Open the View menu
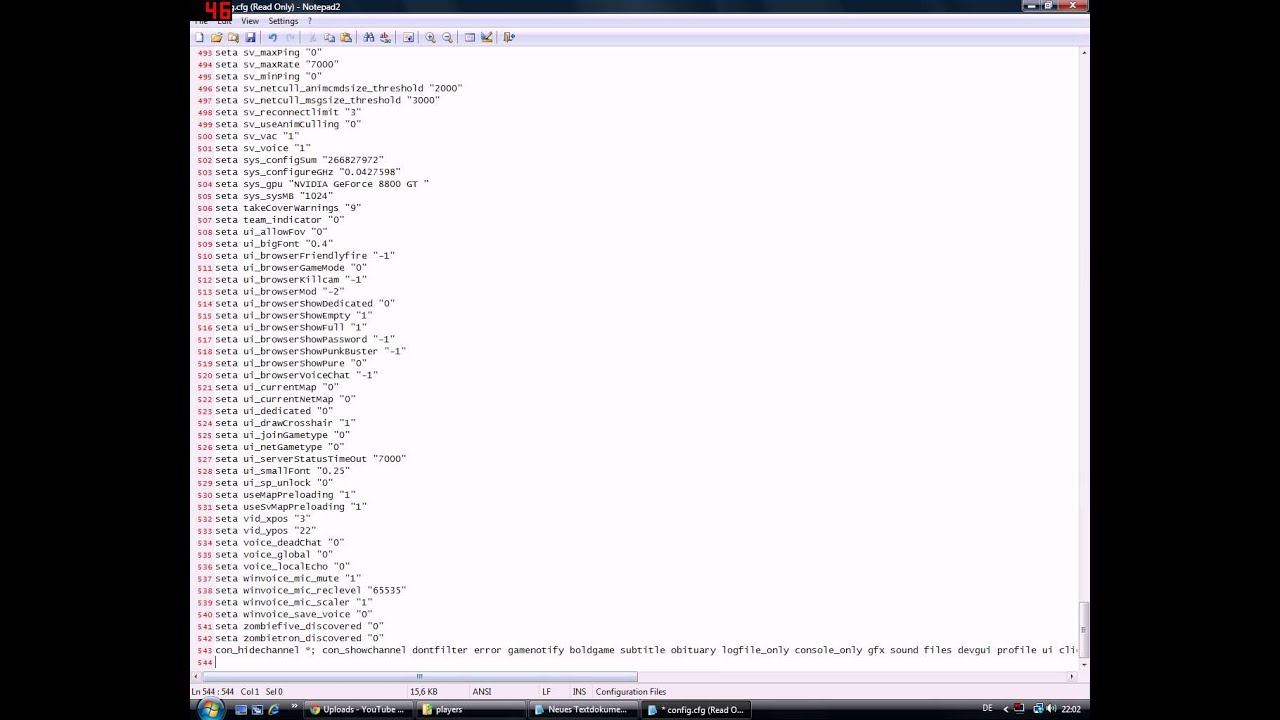This screenshot has height=720, width=1280. coord(250,21)
